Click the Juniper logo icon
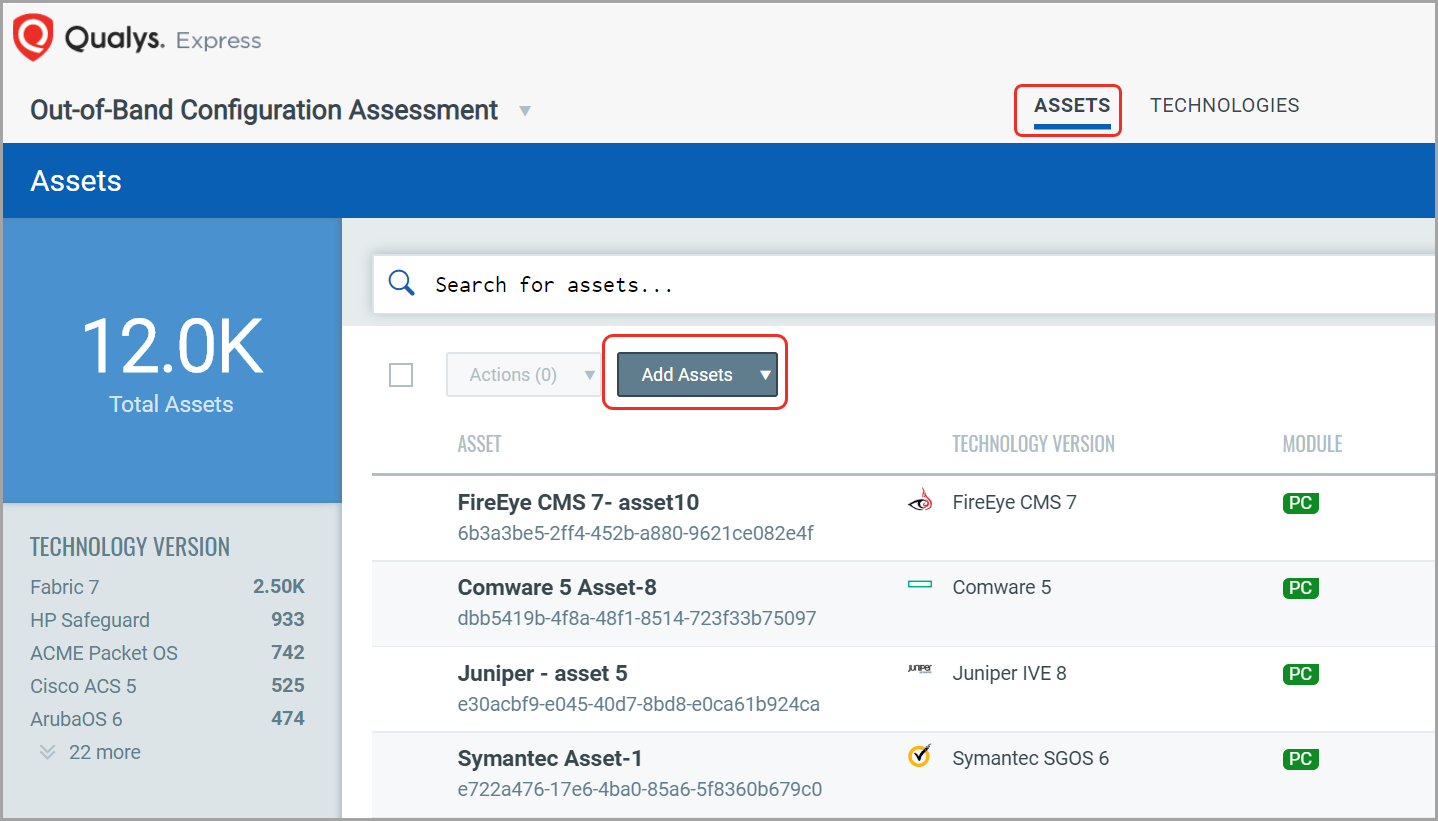 tap(919, 669)
